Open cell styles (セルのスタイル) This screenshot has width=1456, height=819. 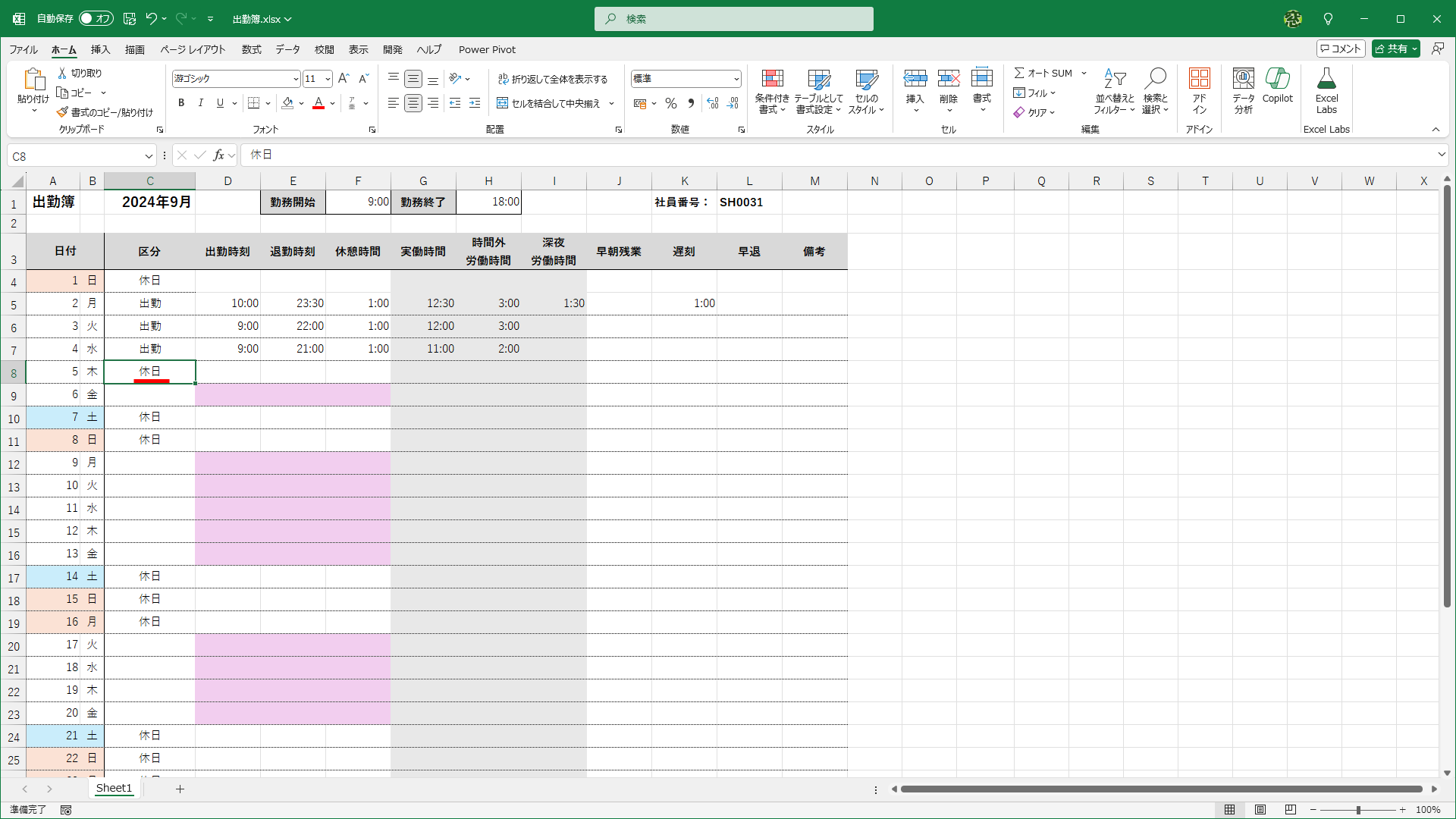coord(867,89)
